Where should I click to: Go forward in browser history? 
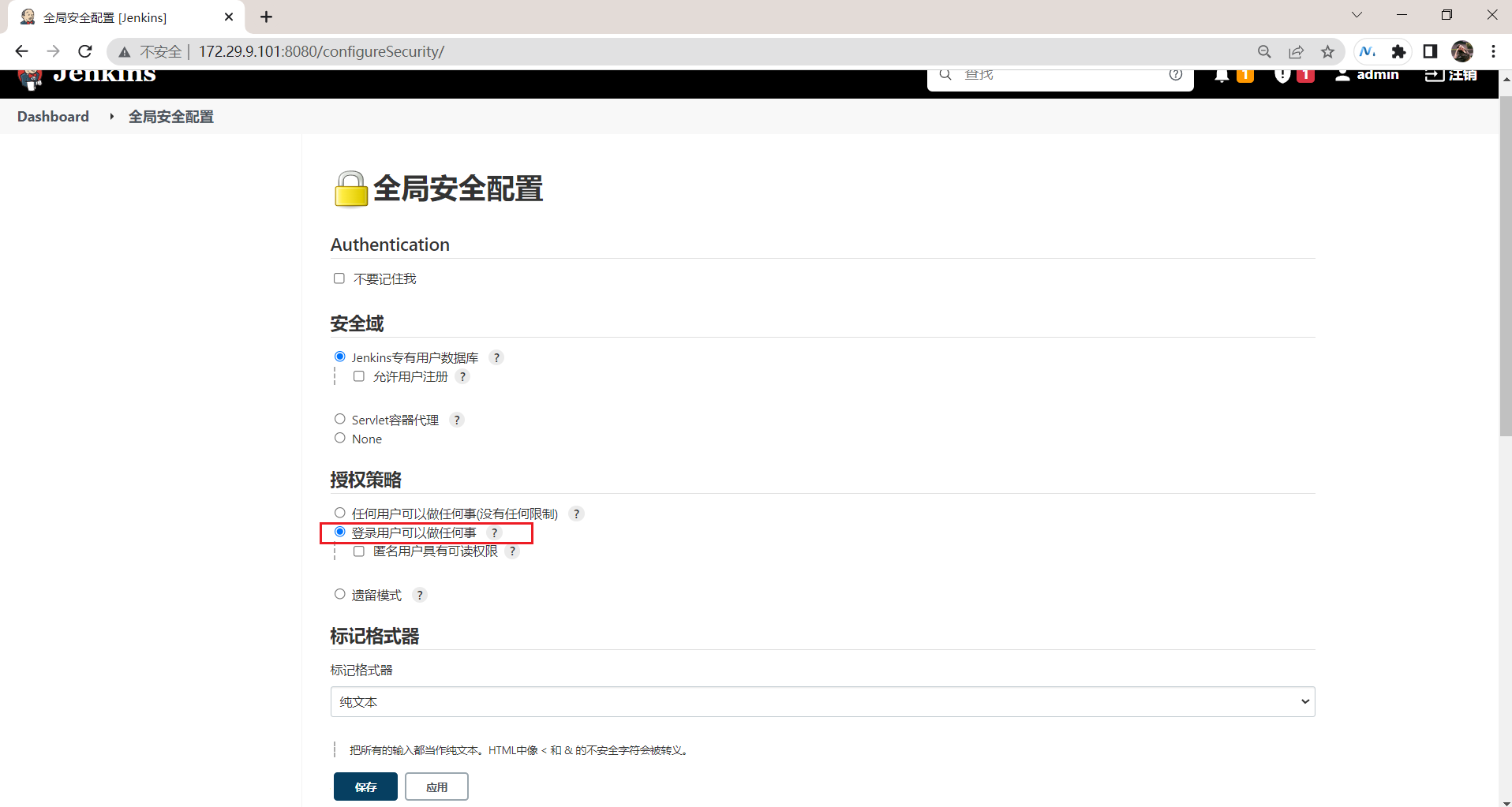click(x=53, y=51)
